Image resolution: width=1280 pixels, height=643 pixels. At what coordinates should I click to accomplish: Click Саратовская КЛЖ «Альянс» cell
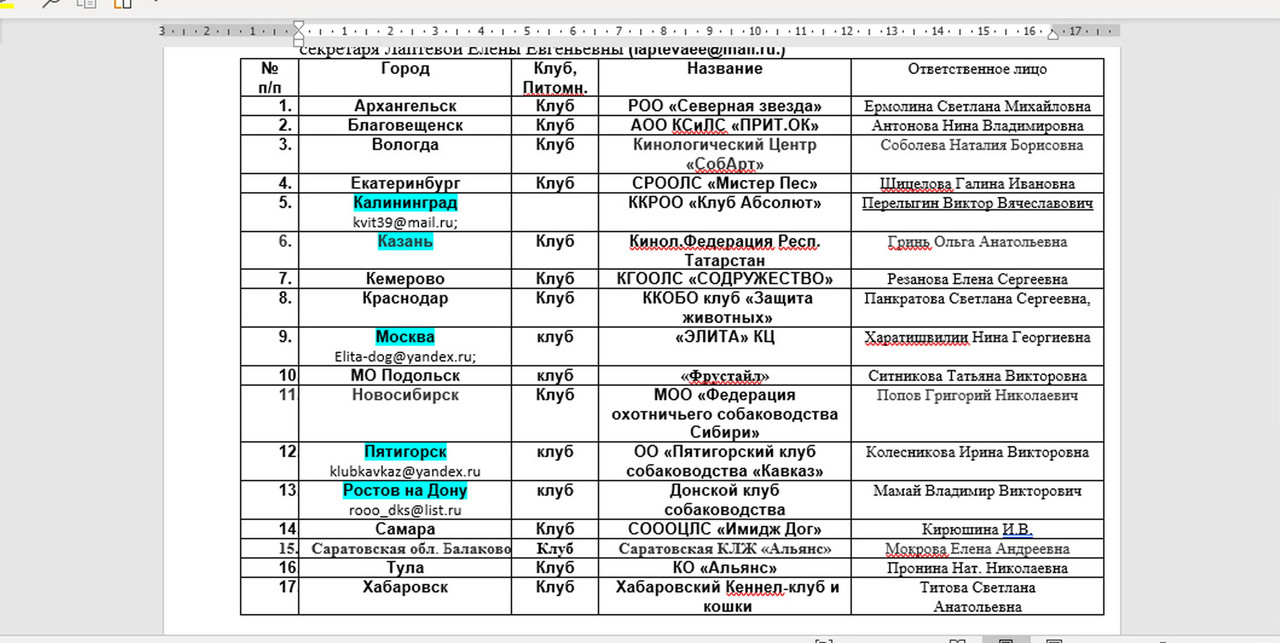pyautogui.click(x=725, y=549)
